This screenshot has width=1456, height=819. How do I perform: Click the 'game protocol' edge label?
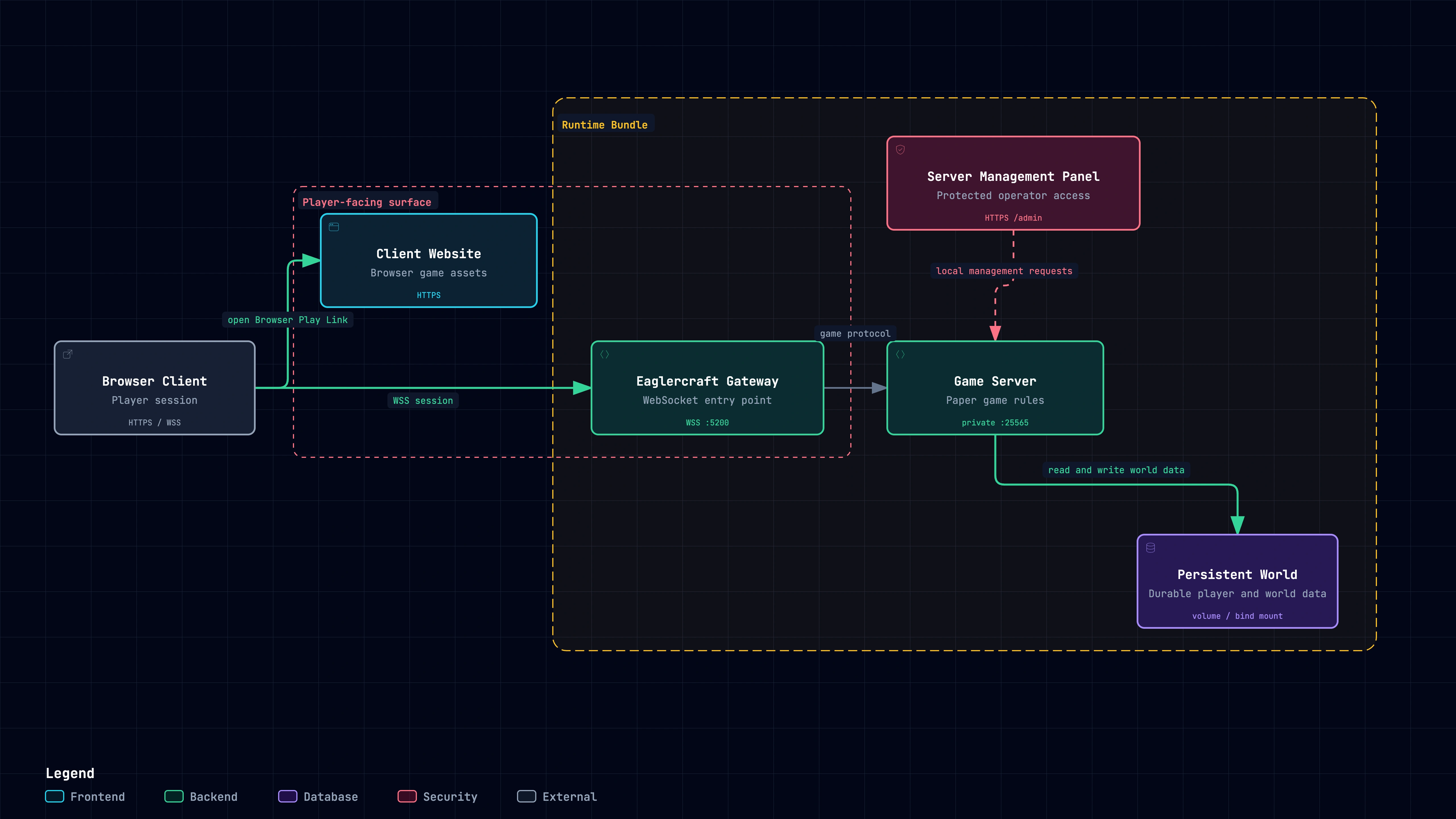point(855,334)
